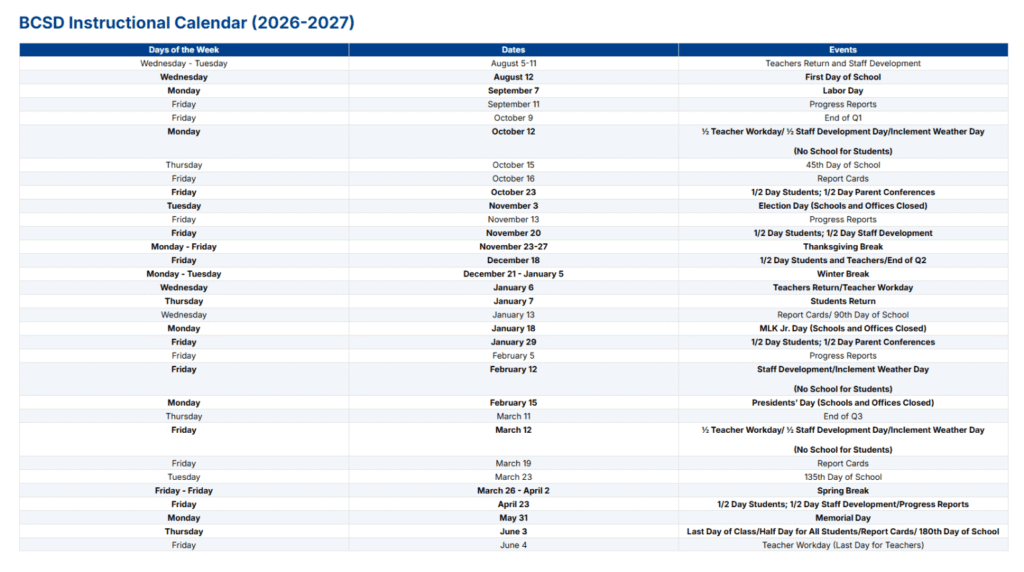Select the 'November 23-27' date cell
The height and width of the screenshot is (572, 1024).
point(513,247)
